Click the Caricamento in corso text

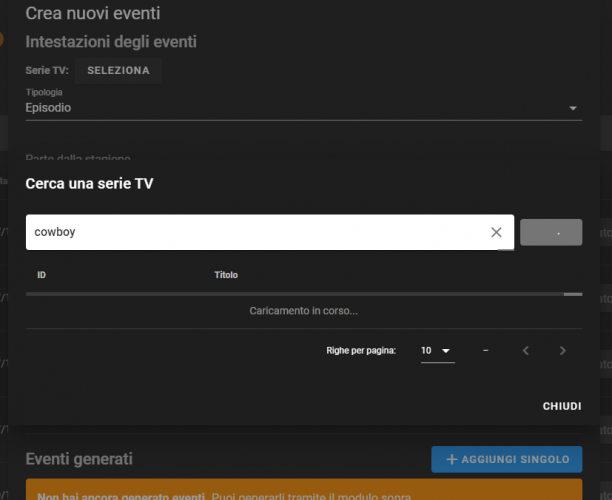(x=304, y=311)
